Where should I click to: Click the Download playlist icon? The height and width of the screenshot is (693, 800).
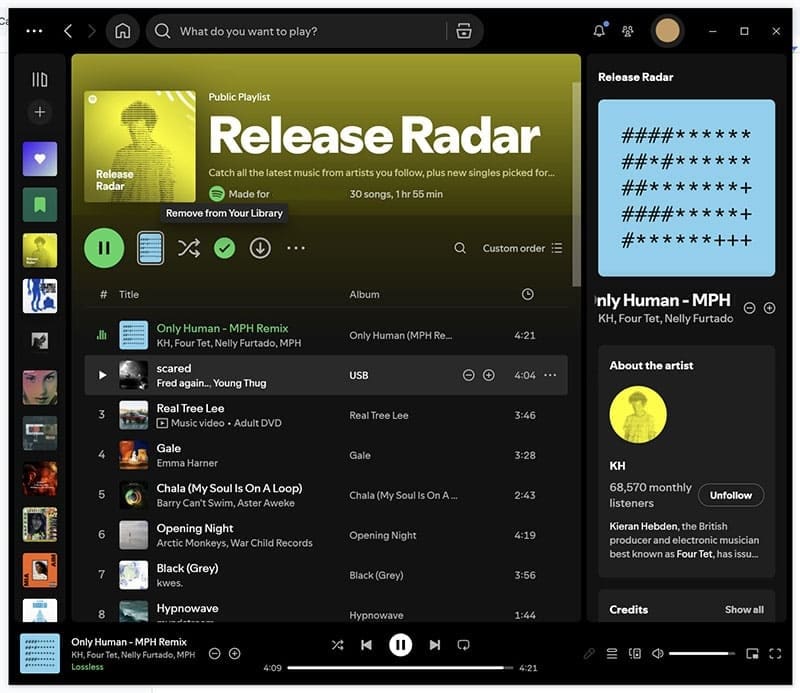click(260, 248)
